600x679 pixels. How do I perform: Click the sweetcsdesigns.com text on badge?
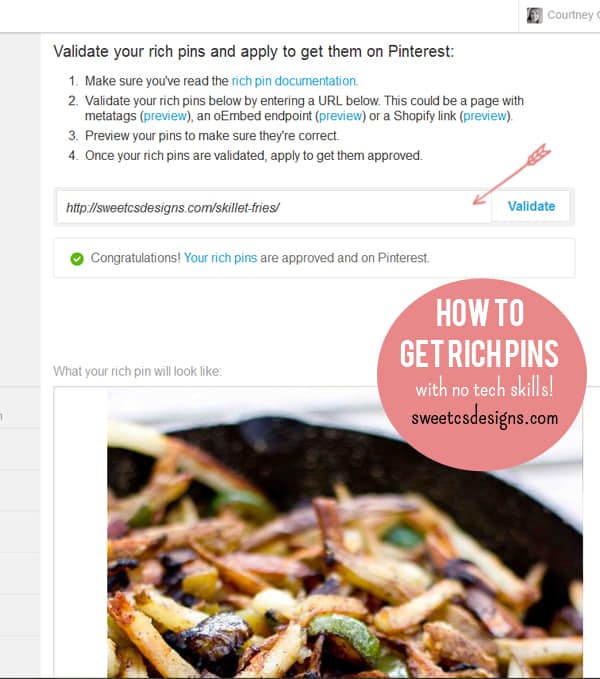pos(484,418)
